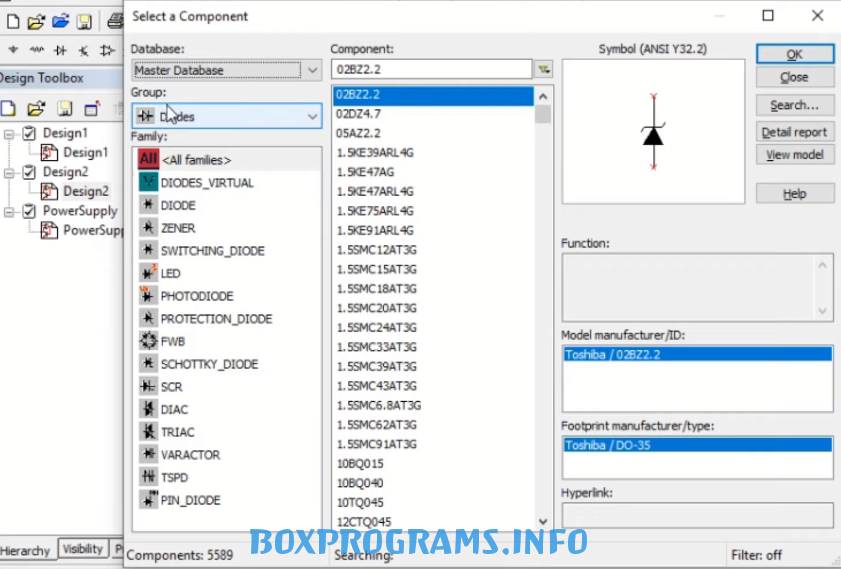This screenshot has width=841, height=569.
Task: Toggle the Design1 checkbox in the toolbox
Action: [29, 133]
